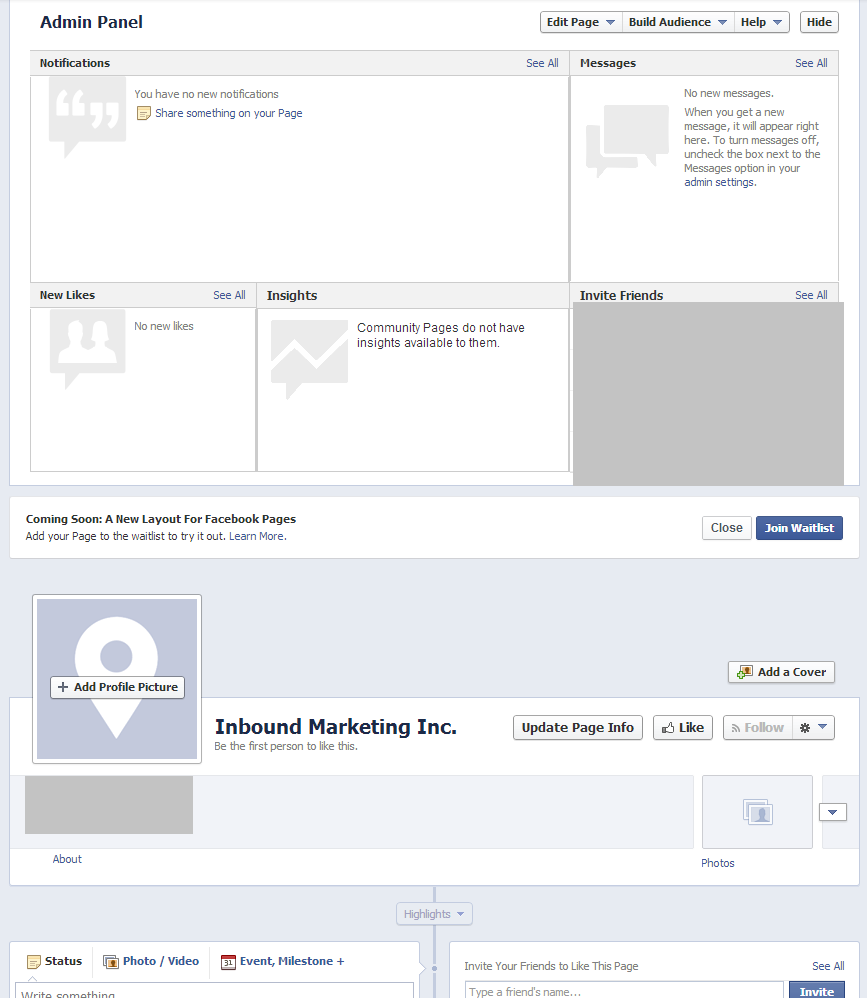Image resolution: width=867 pixels, height=998 pixels.
Task: Follow the page via RSS-style button
Action: tap(758, 727)
